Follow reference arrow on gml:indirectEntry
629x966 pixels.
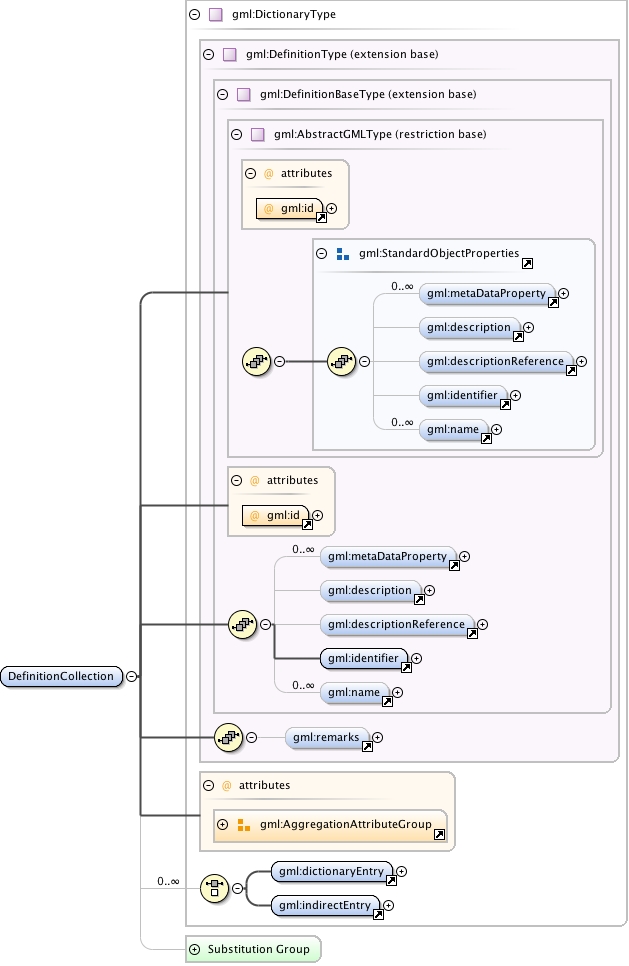(x=378, y=914)
